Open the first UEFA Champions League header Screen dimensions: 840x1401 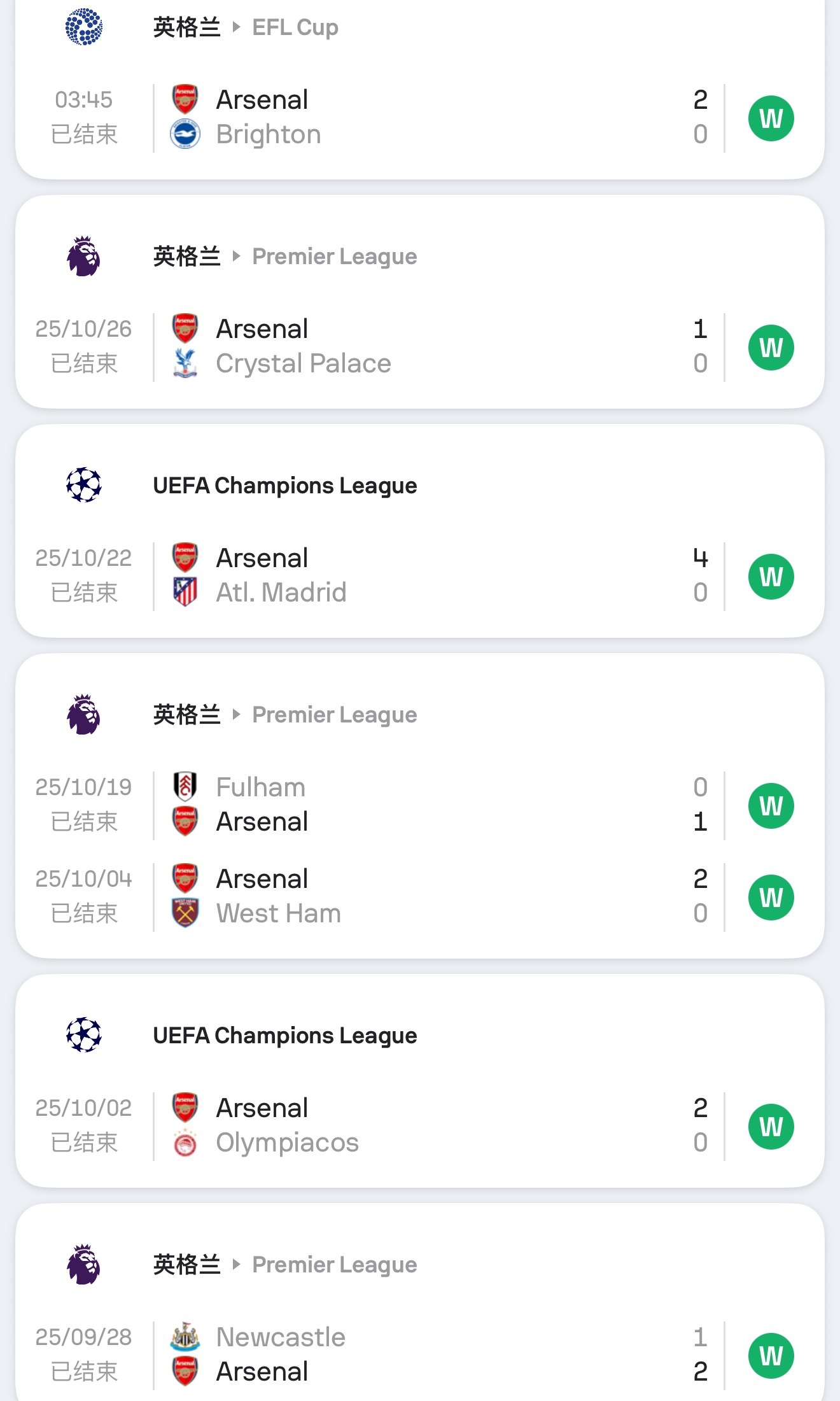coord(284,486)
